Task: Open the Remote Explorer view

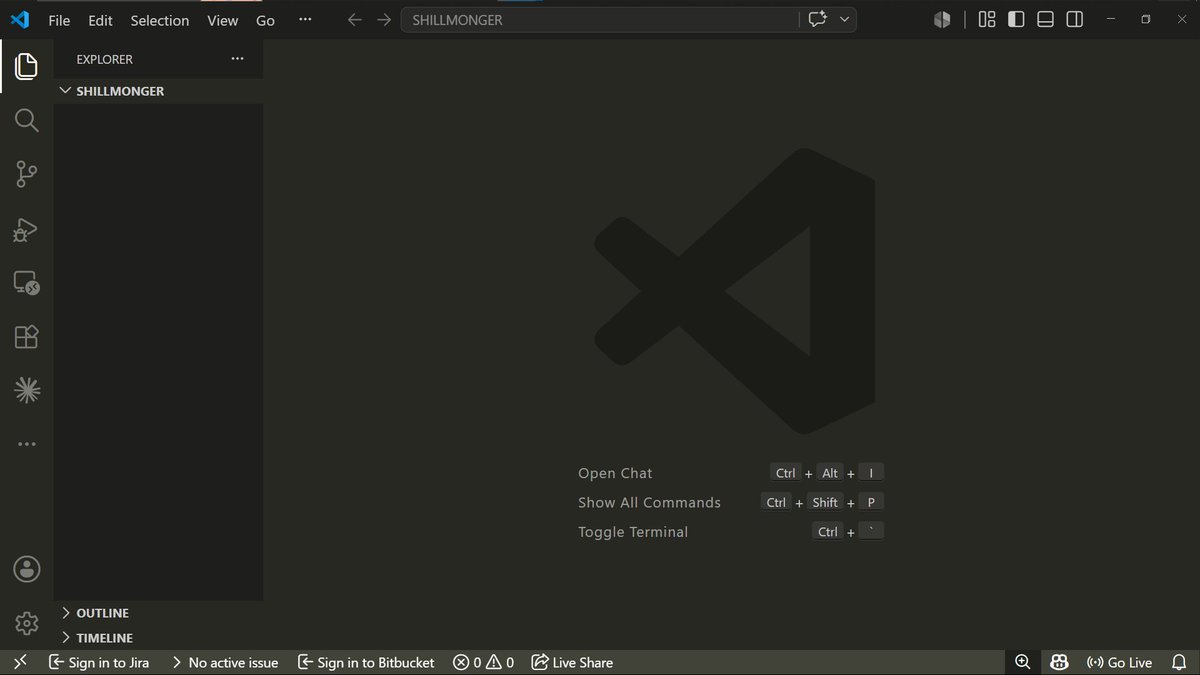Action: (27, 283)
